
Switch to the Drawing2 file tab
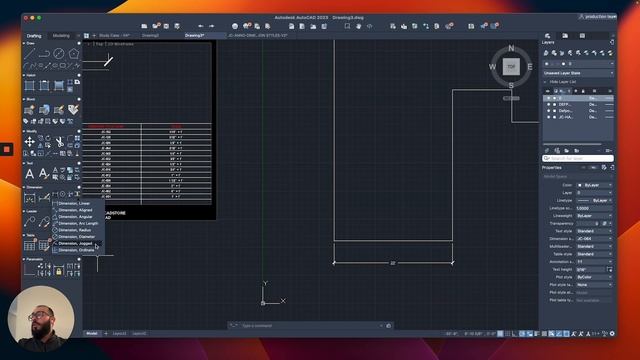(x=150, y=36)
